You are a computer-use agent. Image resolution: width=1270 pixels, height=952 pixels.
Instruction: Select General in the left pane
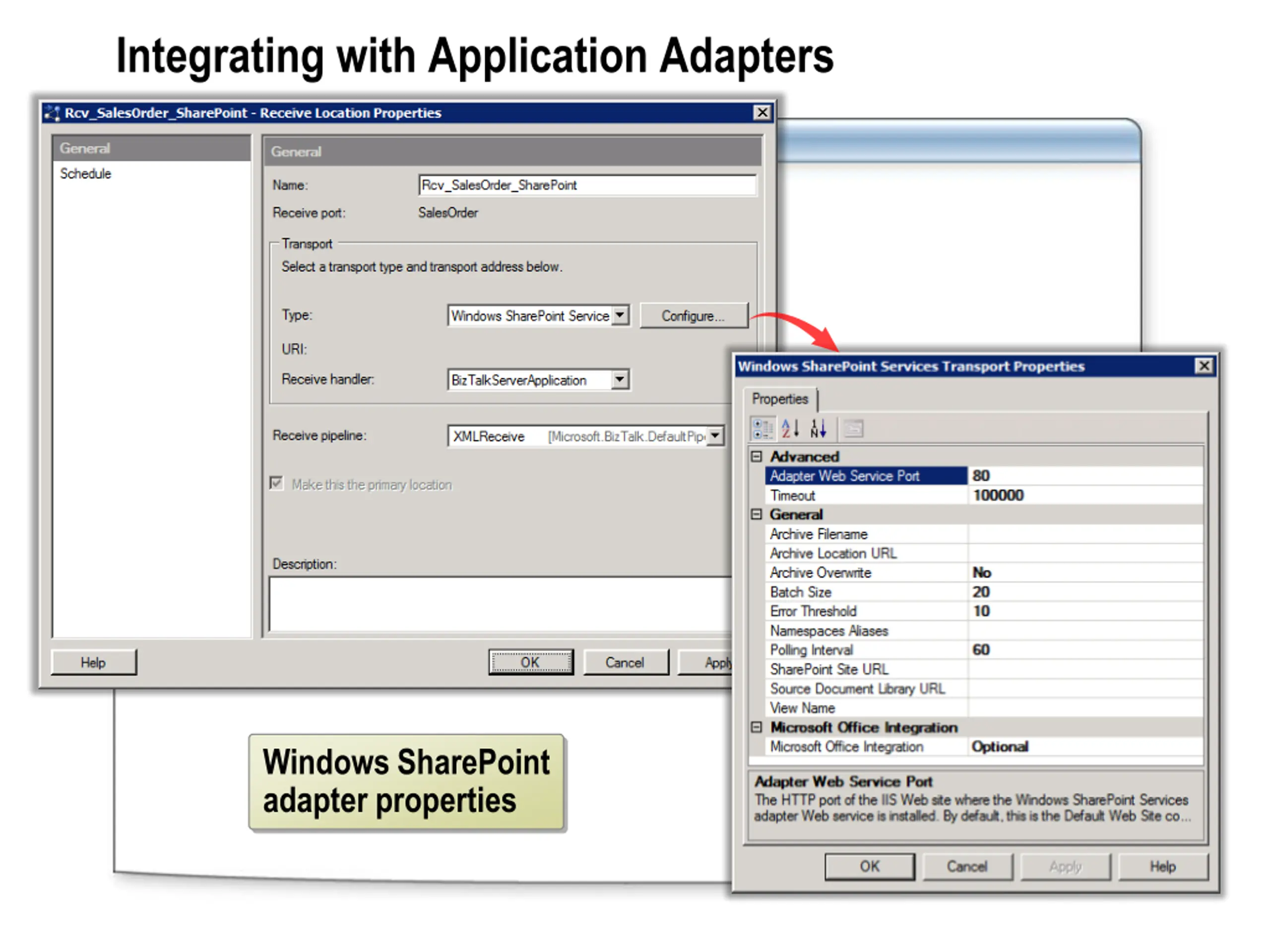pyautogui.click(x=152, y=148)
